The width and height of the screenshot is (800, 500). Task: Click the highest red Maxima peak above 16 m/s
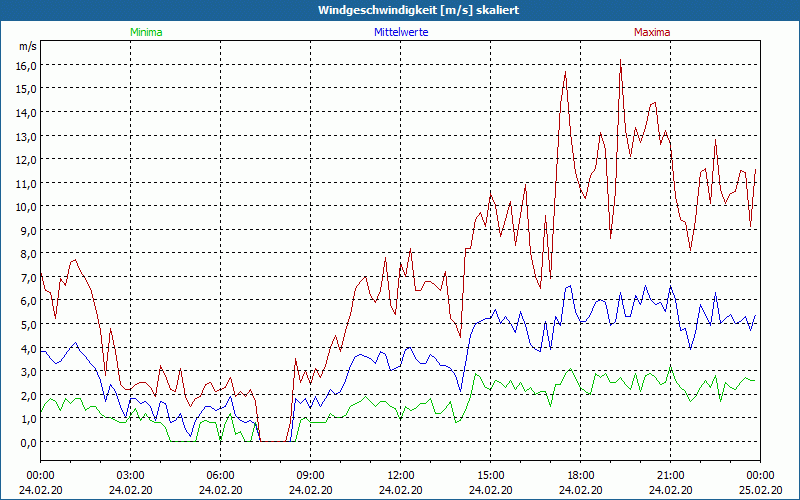pos(620,60)
